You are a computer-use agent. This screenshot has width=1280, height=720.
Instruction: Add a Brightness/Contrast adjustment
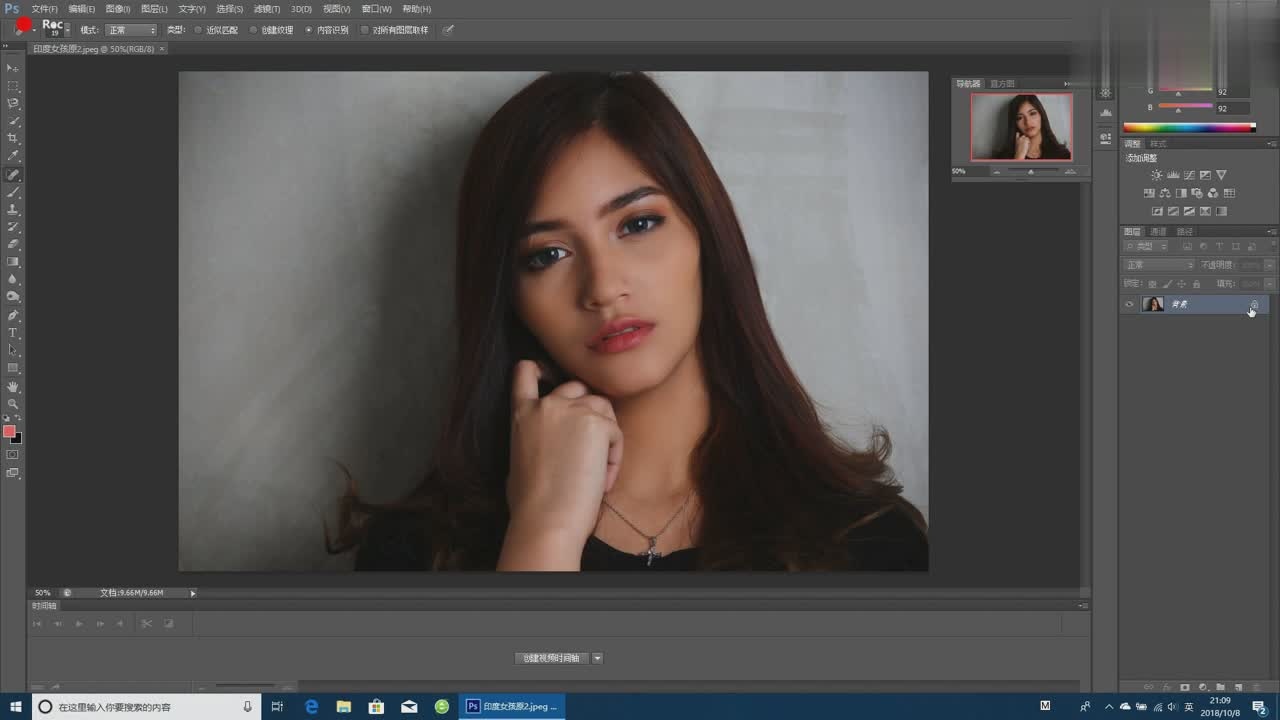[1157, 175]
